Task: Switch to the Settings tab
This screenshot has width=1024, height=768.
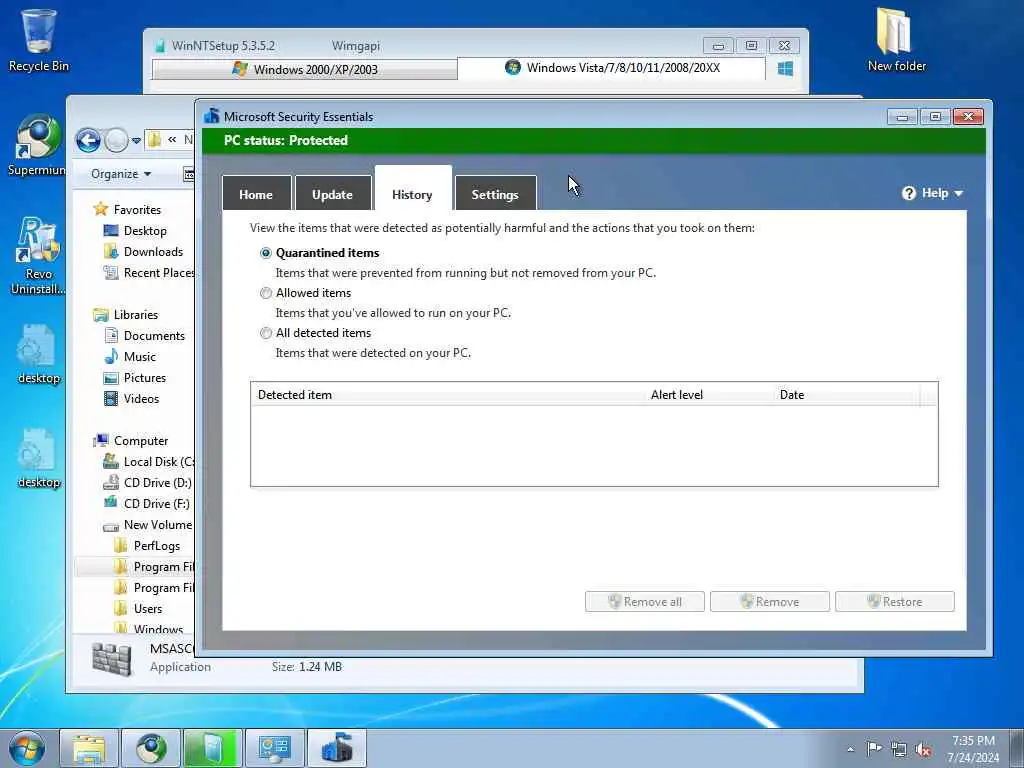Action: pyautogui.click(x=495, y=194)
